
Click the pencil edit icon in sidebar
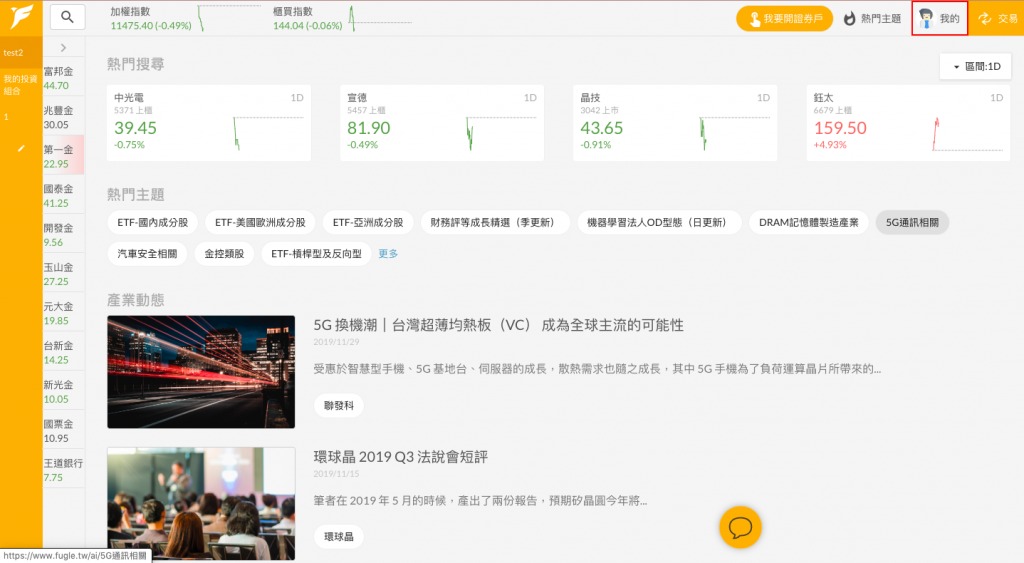click(x=21, y=149)
